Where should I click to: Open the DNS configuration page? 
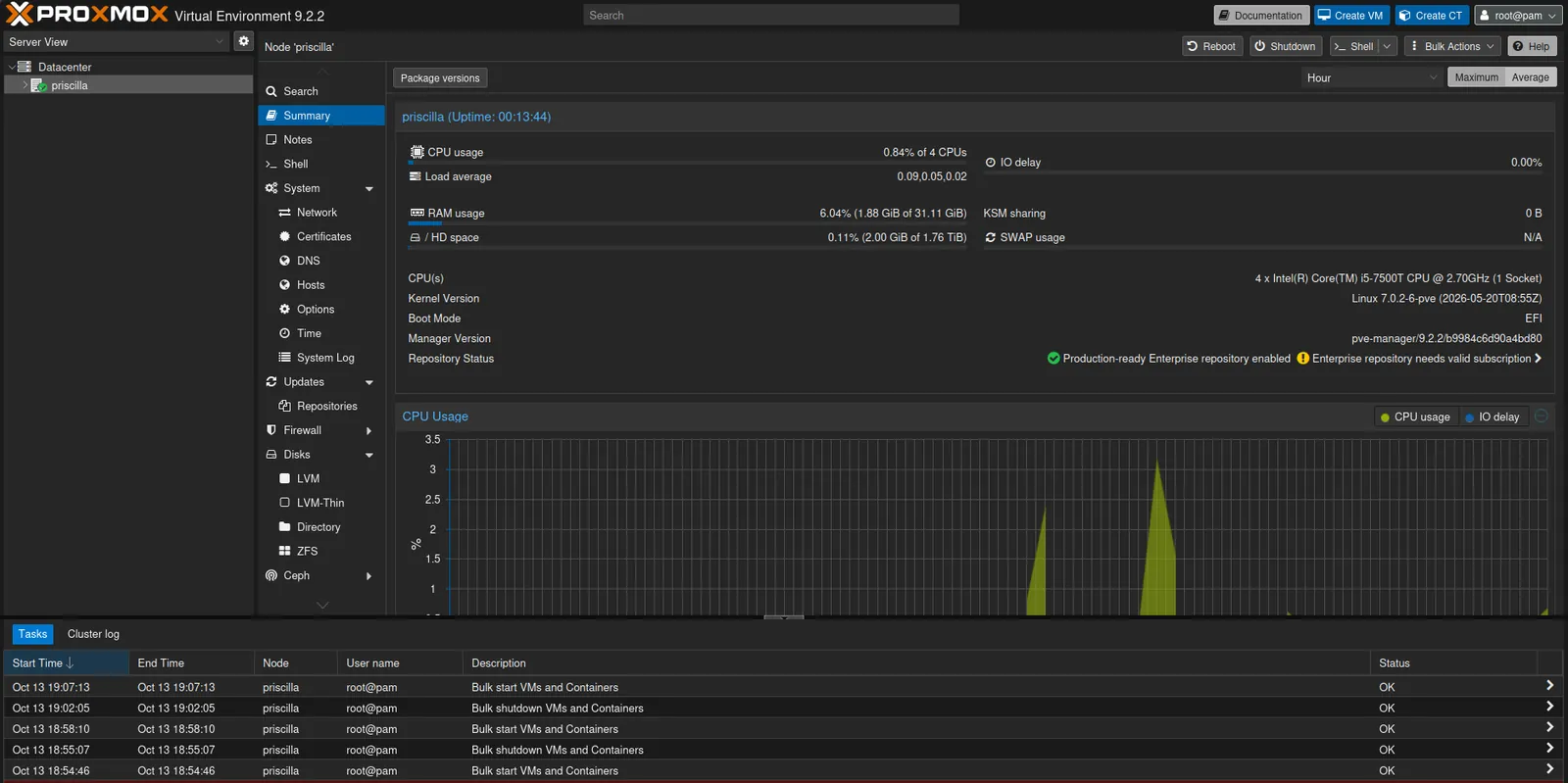pyautogui.click(x=308, y=261)
